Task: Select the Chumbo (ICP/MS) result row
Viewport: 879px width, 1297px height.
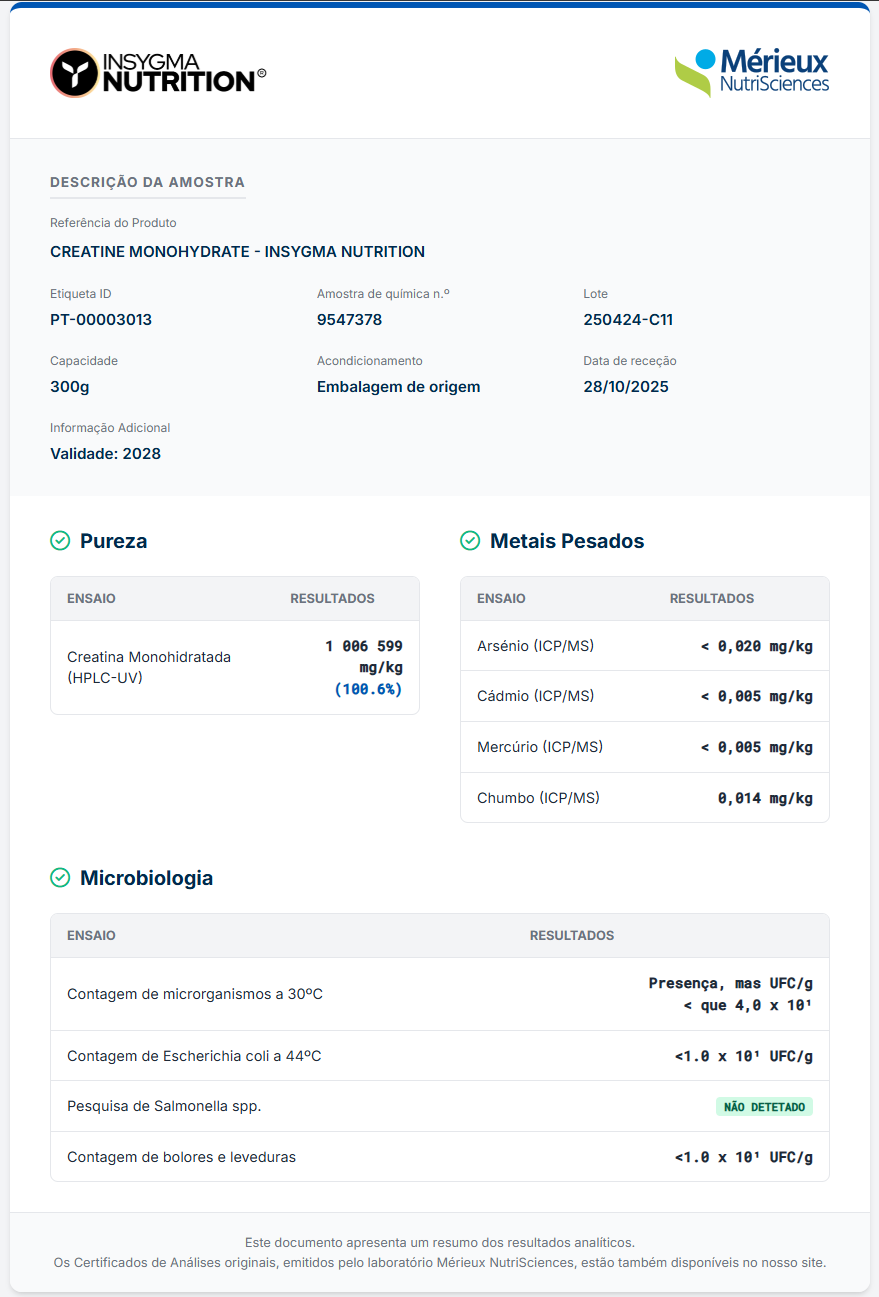Action: pyautogui.click(x=644, y=798)
